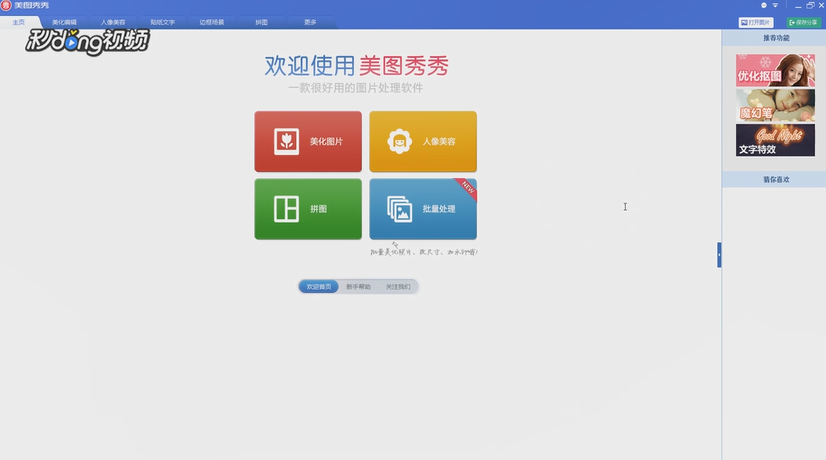The height and width of the screenshot is (460, 826).
Task: Open the orange 人像美容 tile
Action: [423, 141]
